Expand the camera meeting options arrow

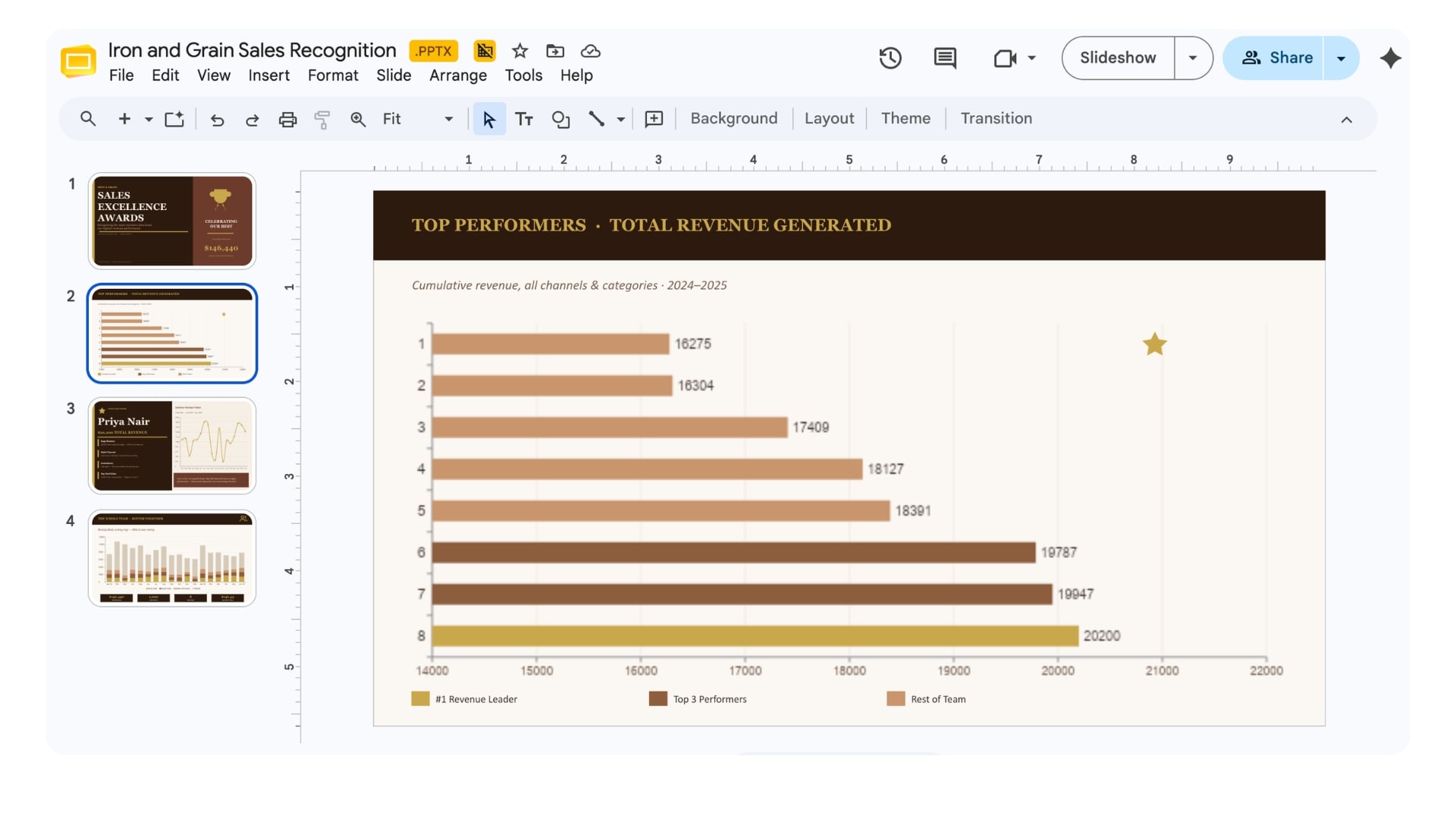[x=1031, y=58]
